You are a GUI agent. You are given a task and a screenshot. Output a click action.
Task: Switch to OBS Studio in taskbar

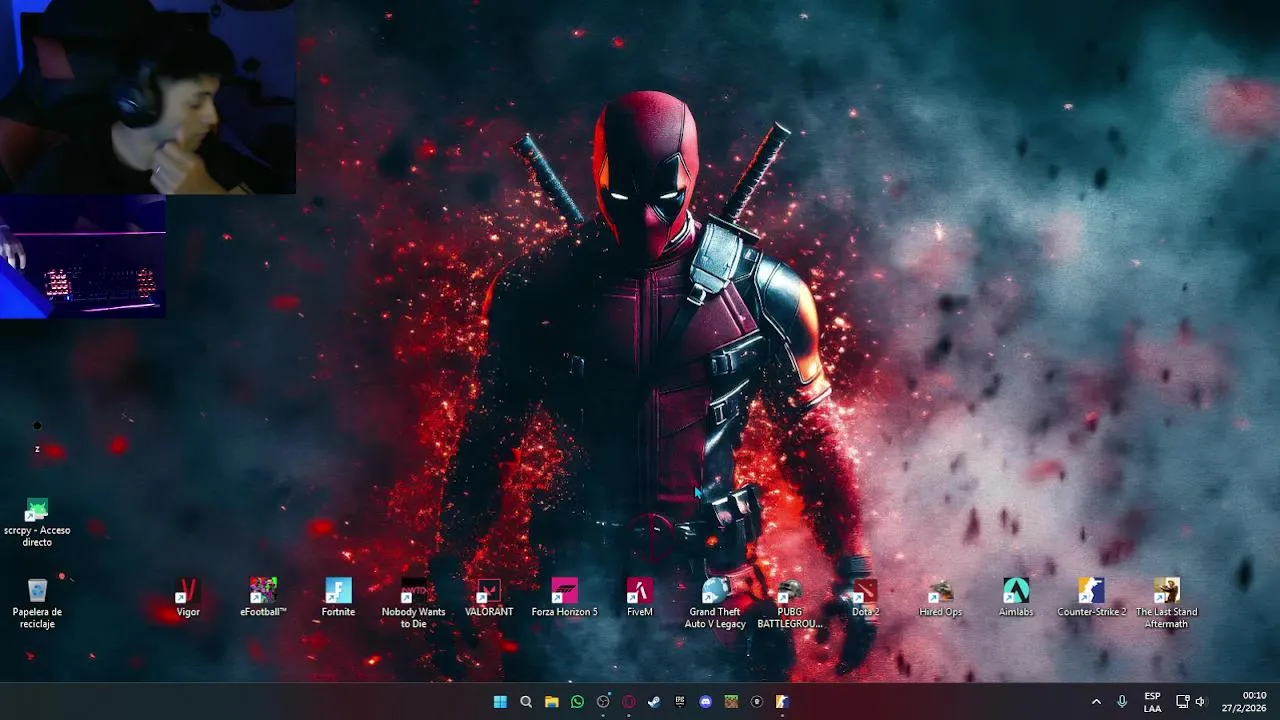click(603, 702)
